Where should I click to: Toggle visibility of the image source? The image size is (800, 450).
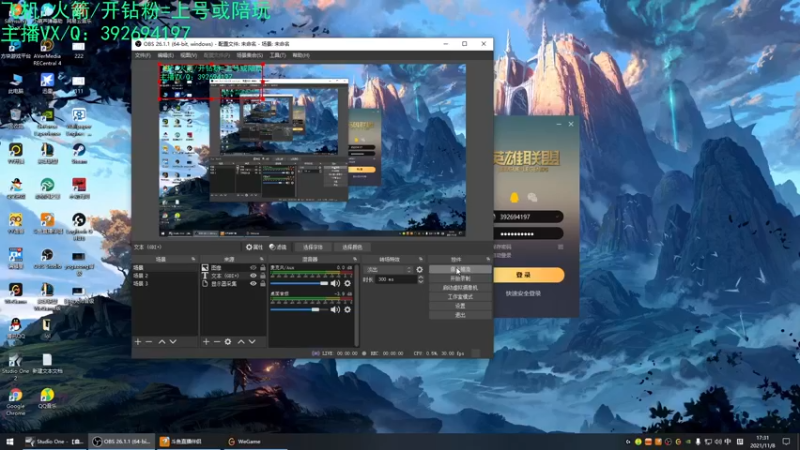(x=253, y=267)
